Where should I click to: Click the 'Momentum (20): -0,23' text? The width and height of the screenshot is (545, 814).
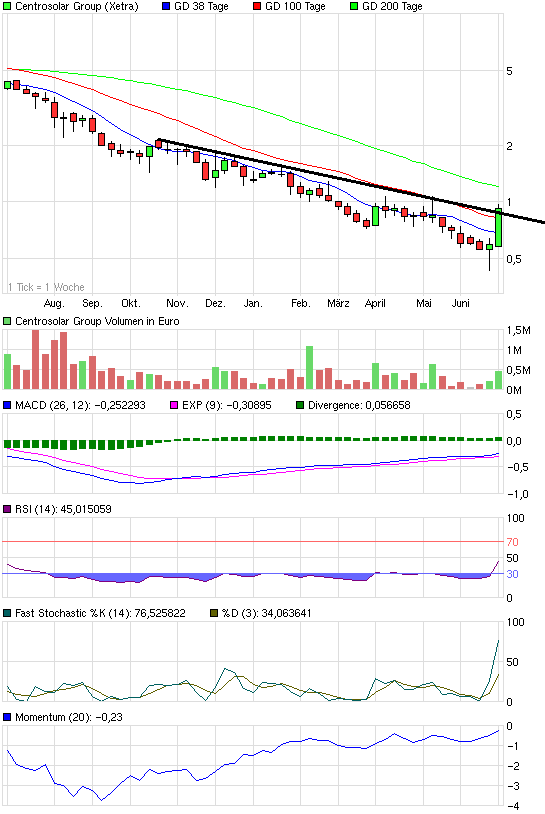(69, 717)
